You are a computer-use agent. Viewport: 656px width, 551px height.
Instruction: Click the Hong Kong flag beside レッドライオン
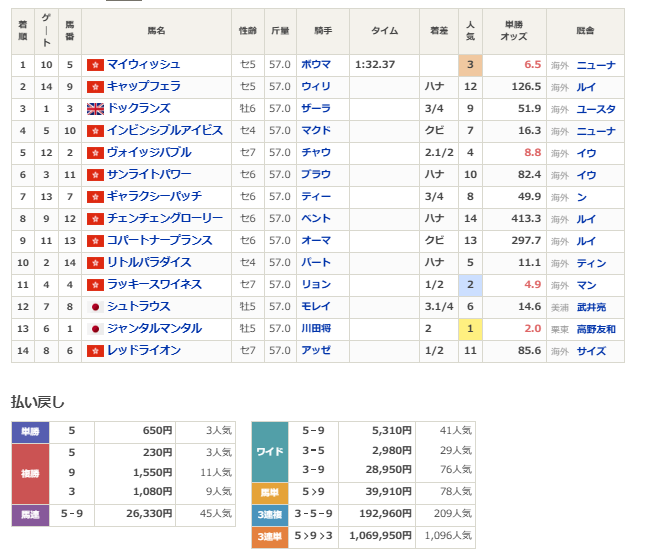pos(96,351)
